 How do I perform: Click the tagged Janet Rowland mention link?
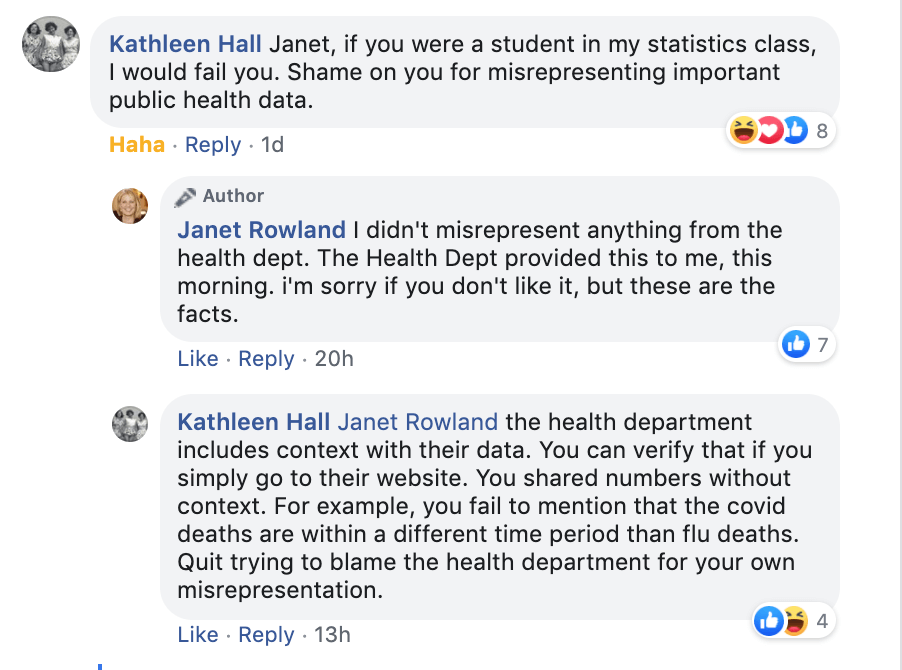click(x=418, y=422)
